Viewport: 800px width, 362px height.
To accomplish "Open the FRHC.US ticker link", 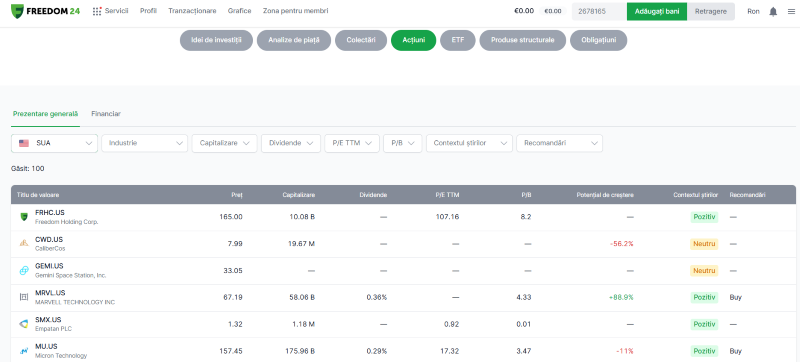I will (x=50, y=213).
